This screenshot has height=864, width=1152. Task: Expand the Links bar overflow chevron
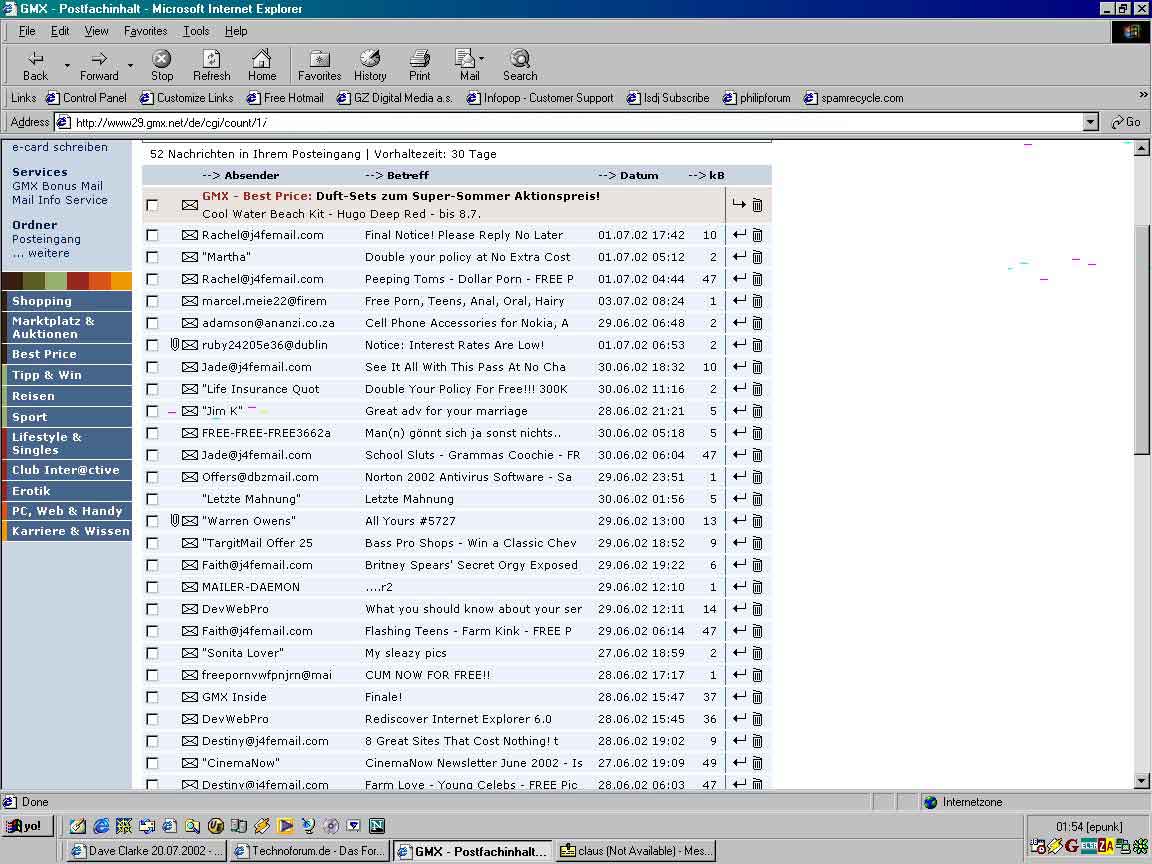[1143, 95]
